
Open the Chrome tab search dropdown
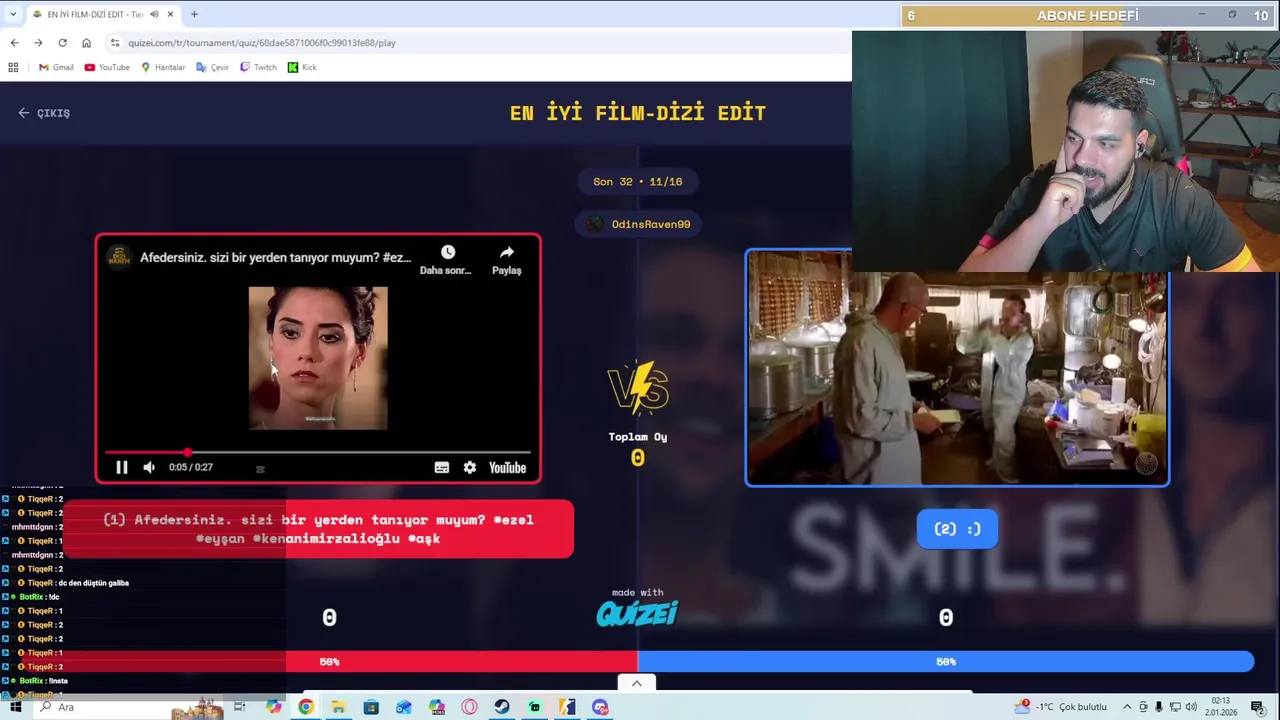(13, 14)
